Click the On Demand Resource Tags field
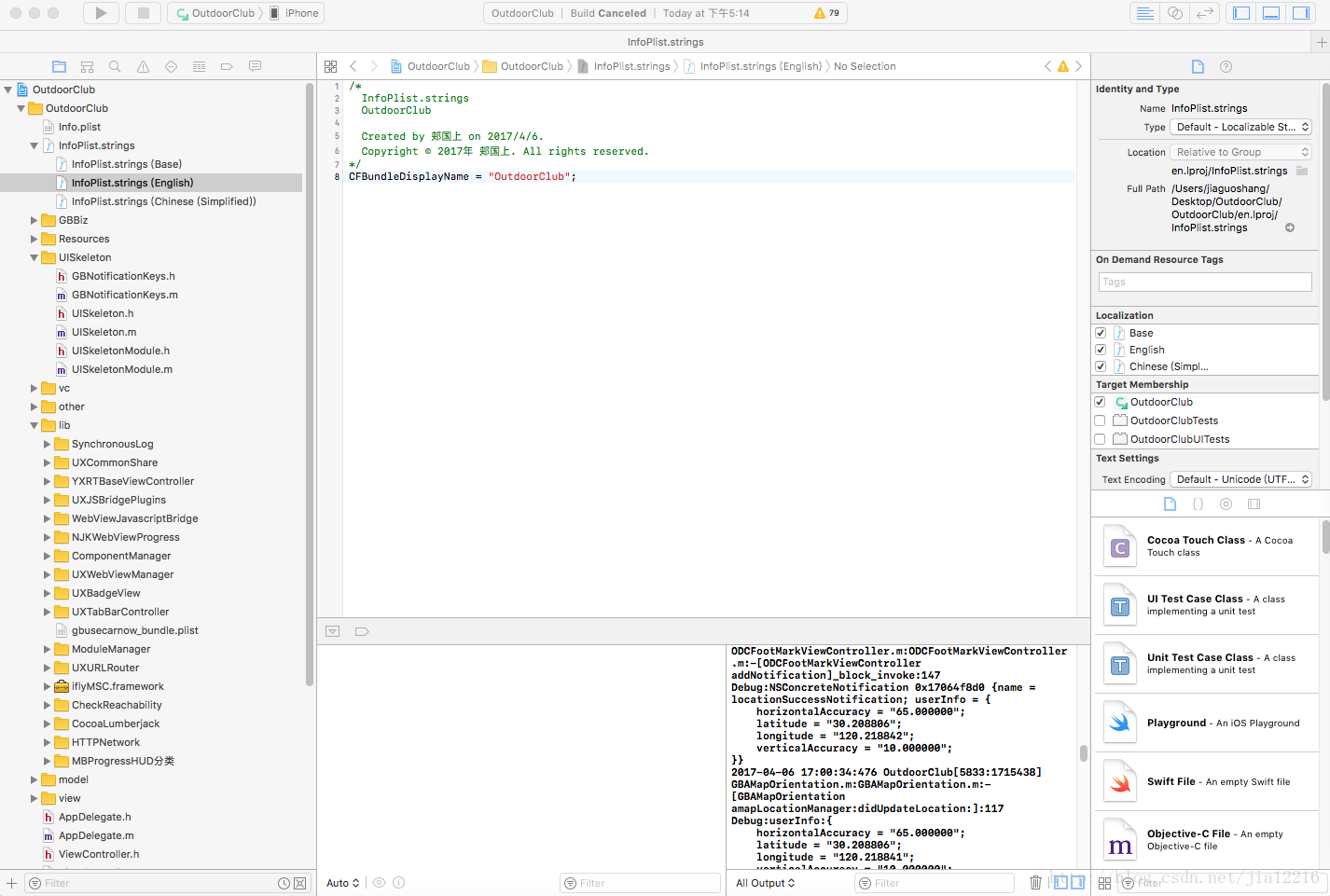 click(x=1205, y=282)
